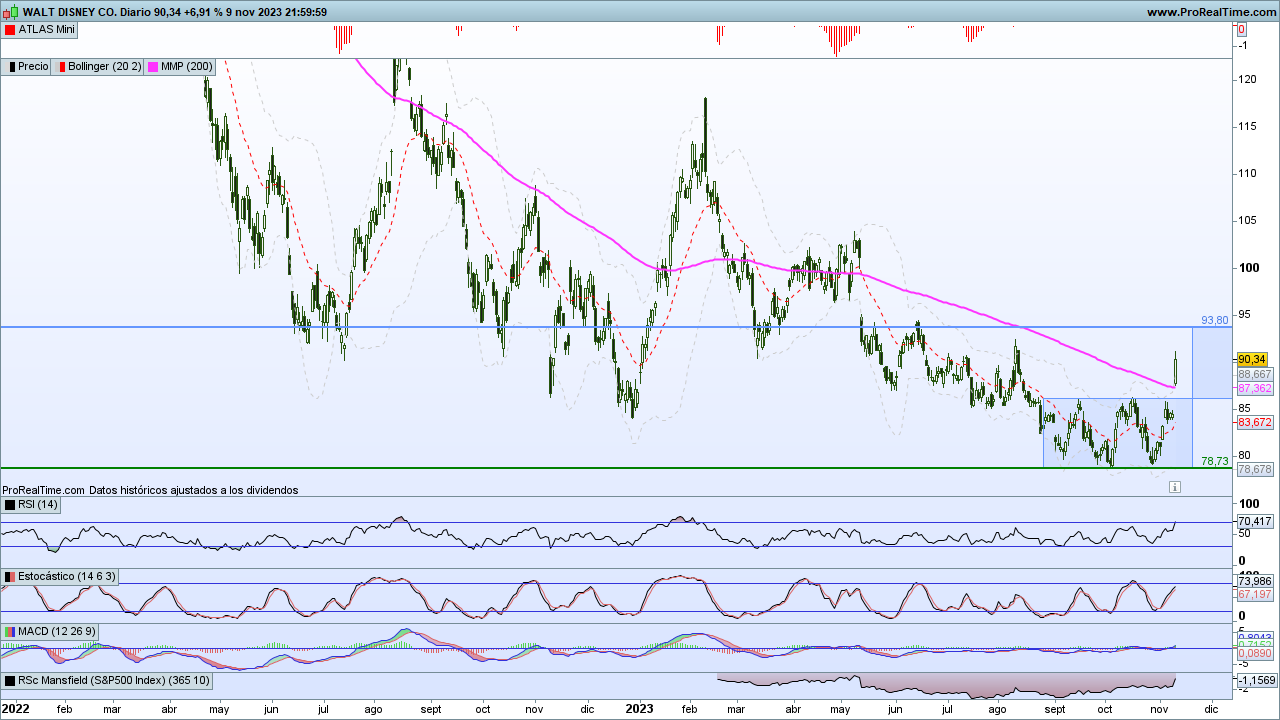Image resolution: width=1280 pixels, height=720 pixels.
Task: Open the Precio settings label
Action: 32,66
